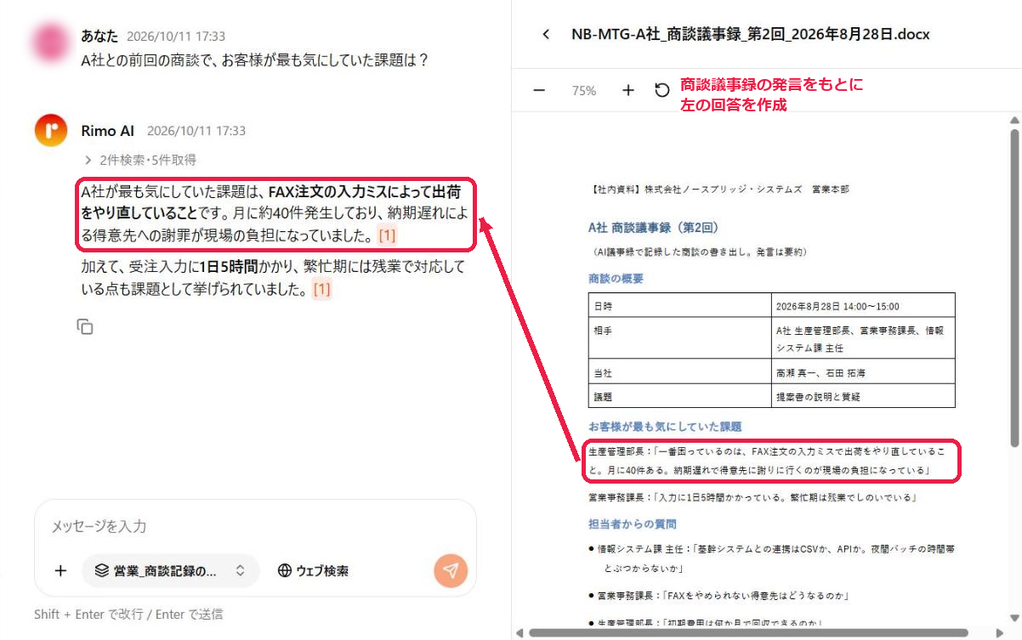The height and width of the screenshot is (640, 1022).
Task: Click the 日時 table cell
Action: point(680,306)
